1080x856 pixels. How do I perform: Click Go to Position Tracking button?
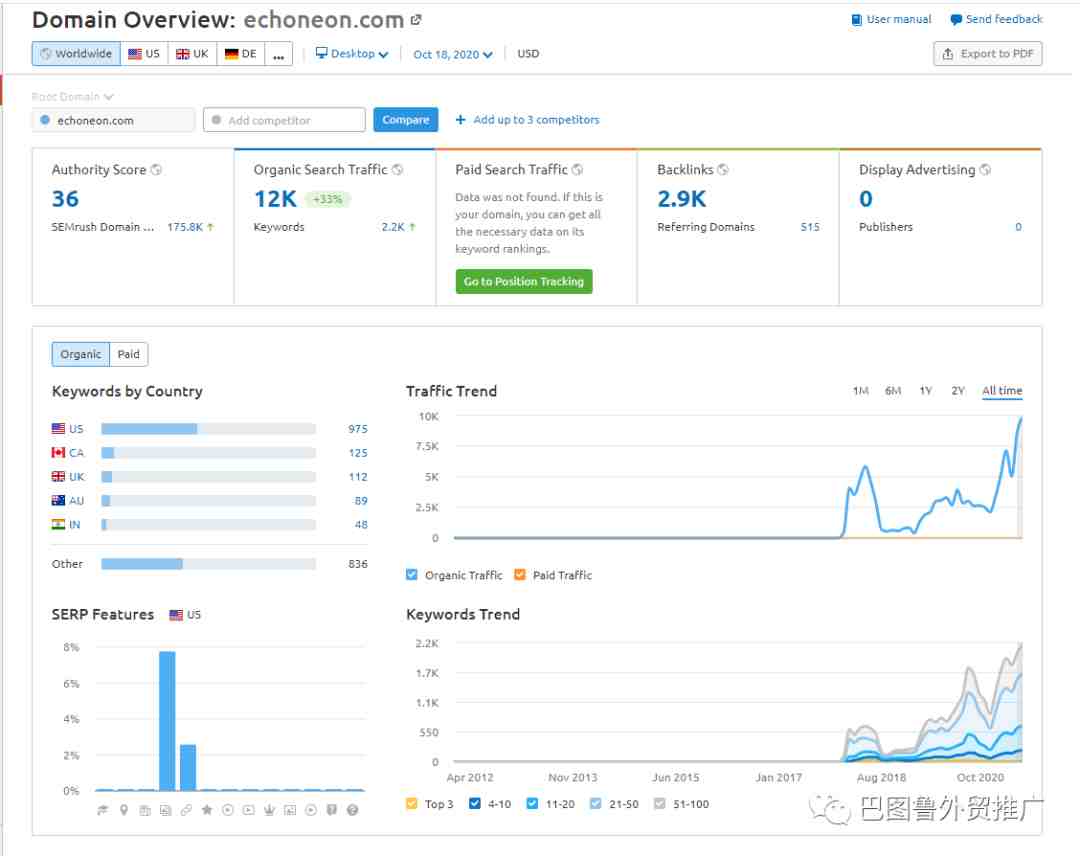pyautogui.click(x=523, y=281)
